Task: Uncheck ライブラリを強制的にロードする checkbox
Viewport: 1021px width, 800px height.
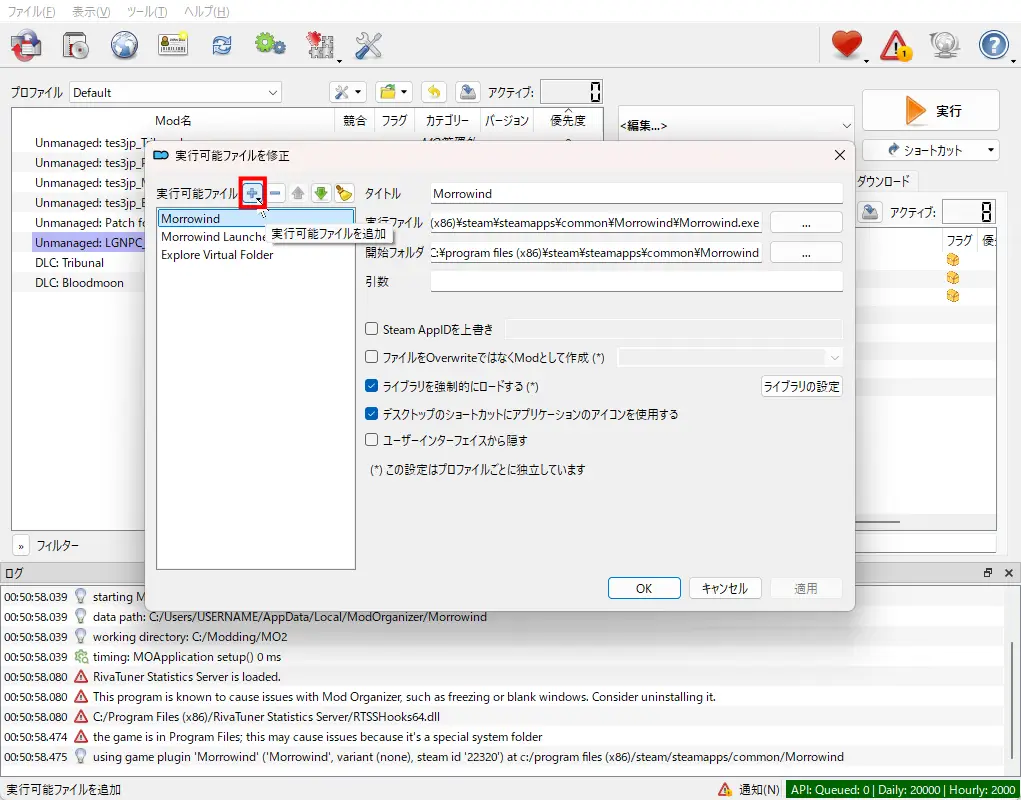Action: pos(371,385)
